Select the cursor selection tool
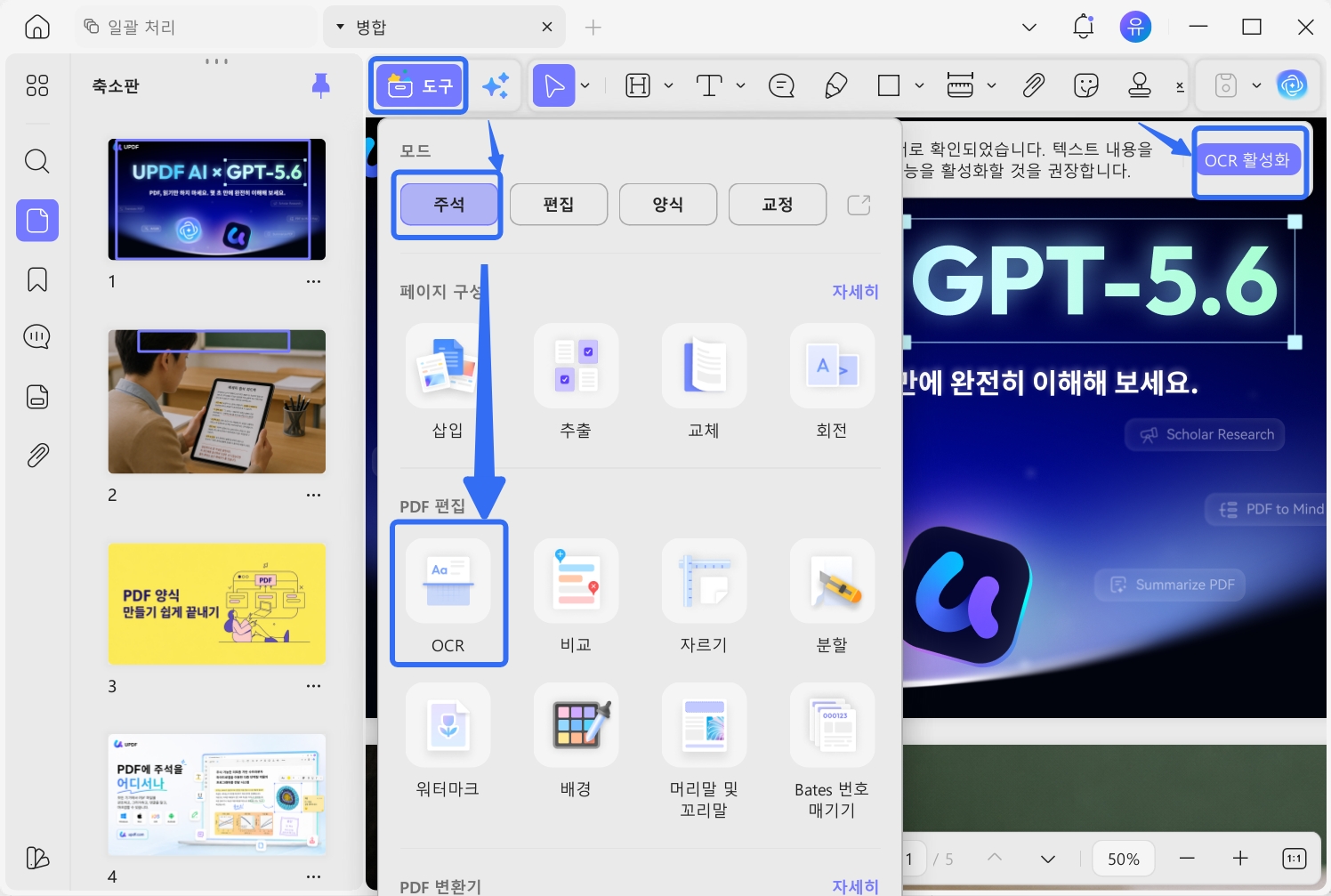Screen dimensions: 1331x896 (553, 85)
